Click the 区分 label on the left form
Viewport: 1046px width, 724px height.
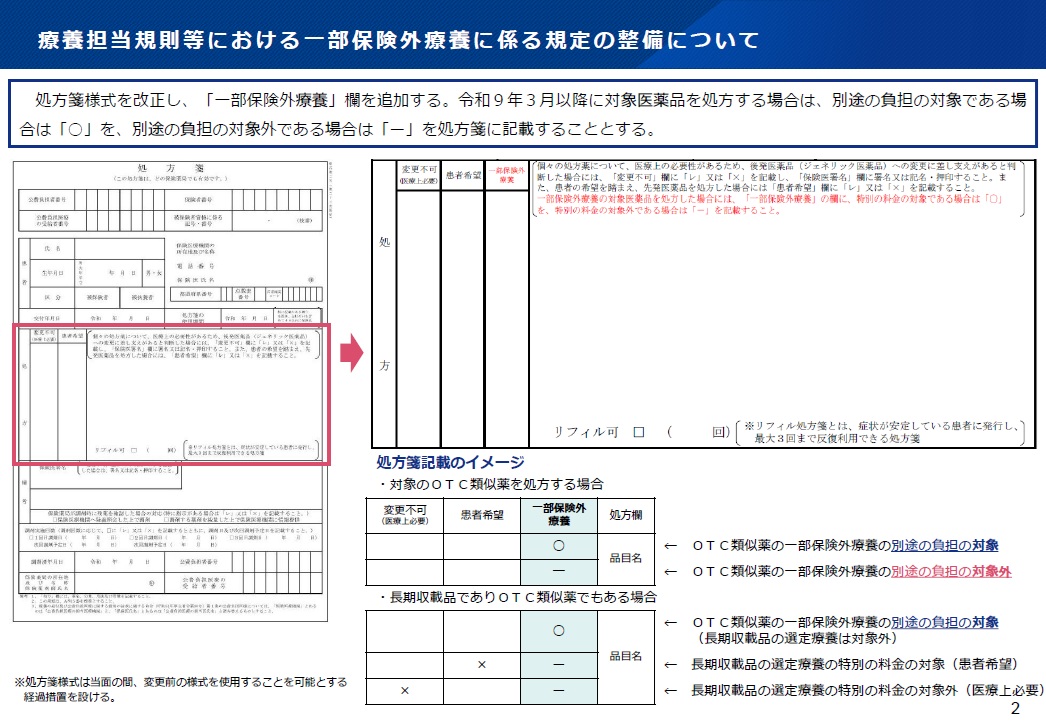coord(53,297)
